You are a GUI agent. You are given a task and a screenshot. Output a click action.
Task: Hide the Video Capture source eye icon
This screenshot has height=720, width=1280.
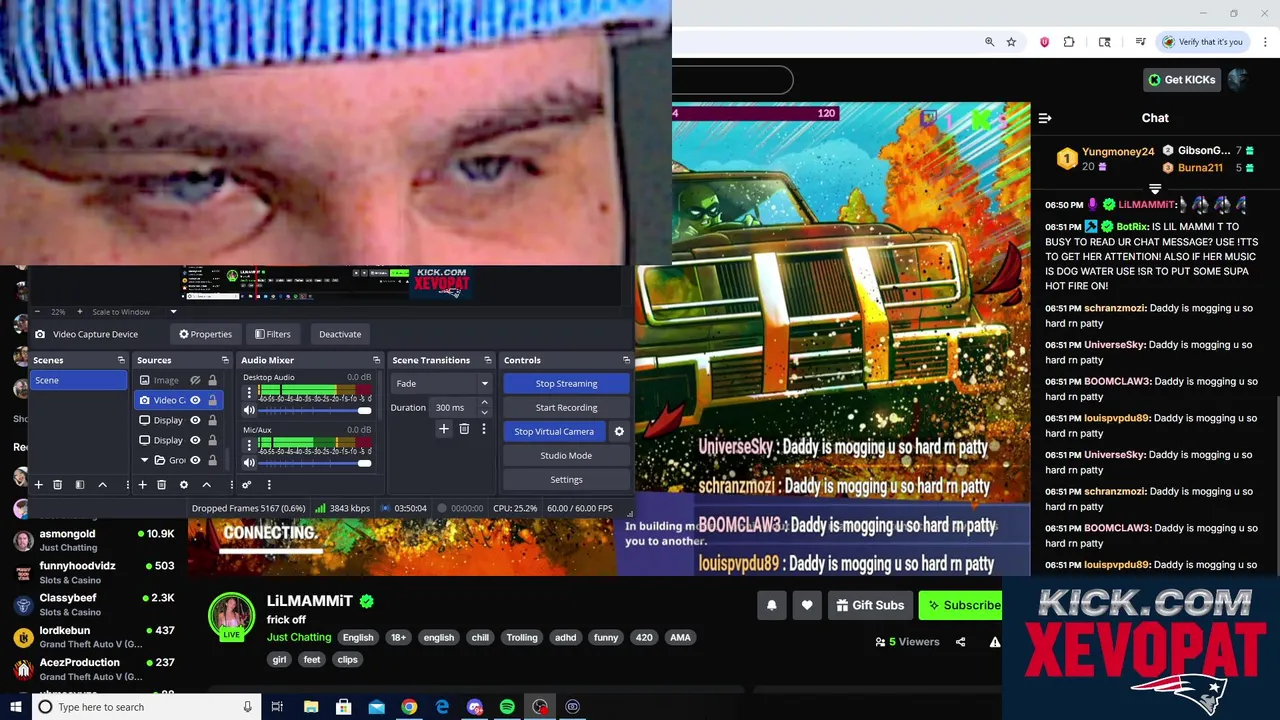(195, 400)
